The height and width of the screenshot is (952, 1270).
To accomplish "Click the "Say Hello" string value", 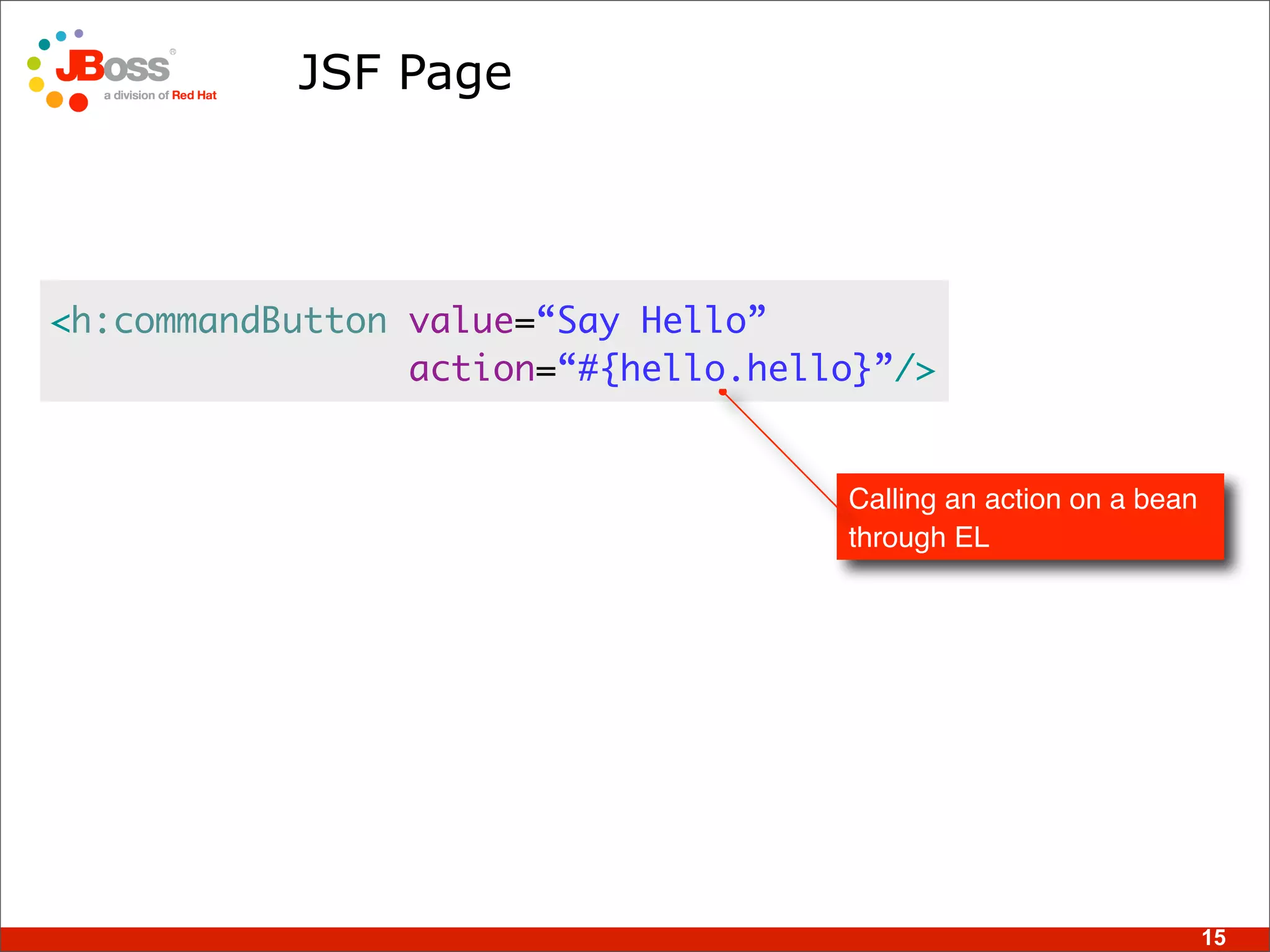I will (652, 321).
